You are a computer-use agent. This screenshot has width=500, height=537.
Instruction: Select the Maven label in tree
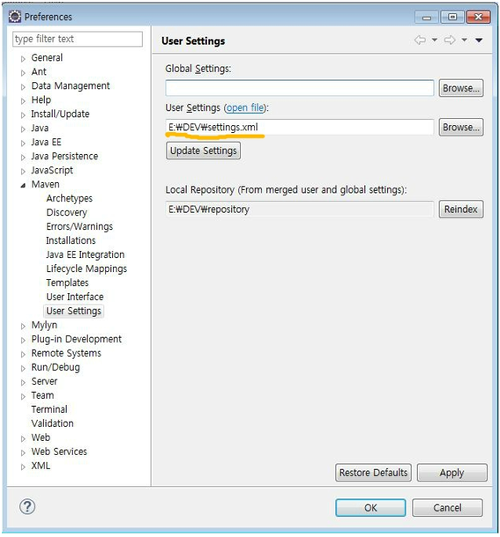45,184
